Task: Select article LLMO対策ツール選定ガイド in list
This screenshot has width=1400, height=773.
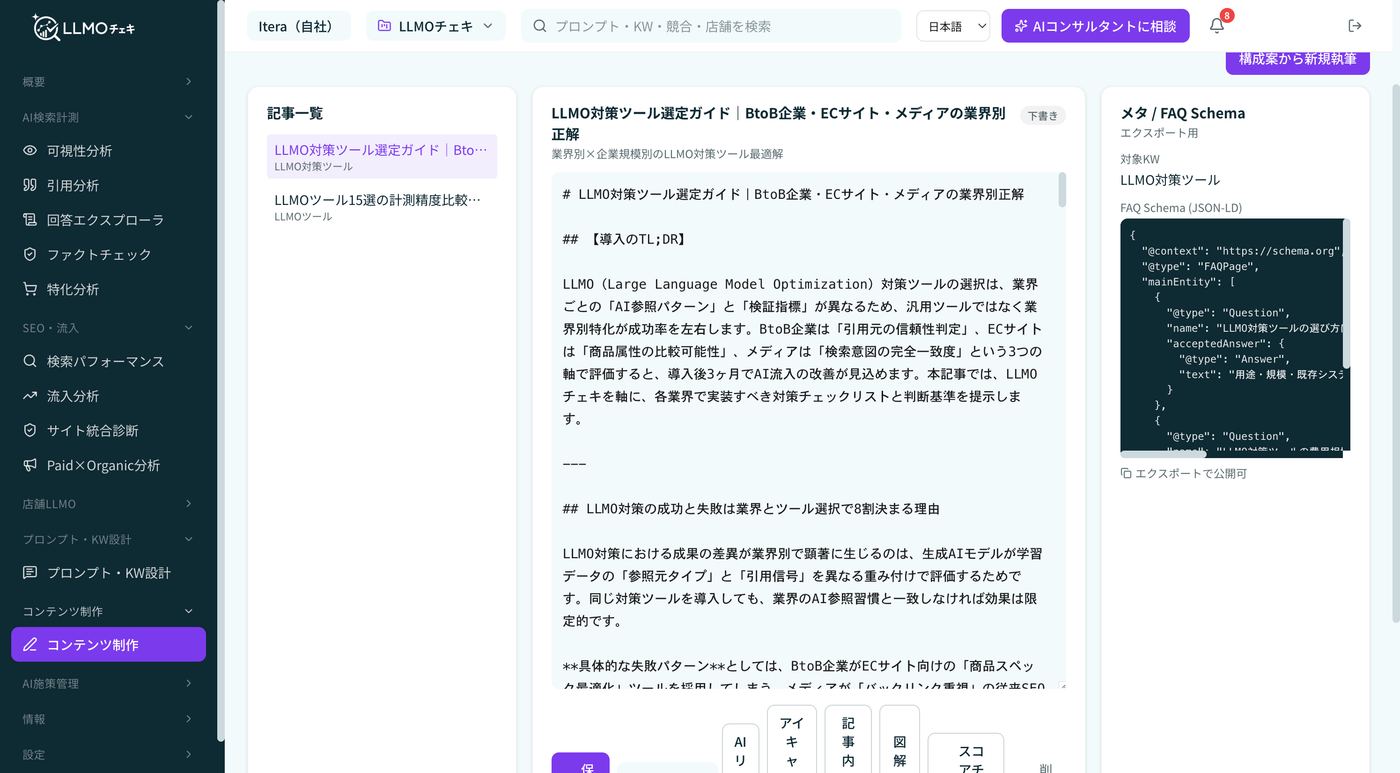Action: point(382,157)
